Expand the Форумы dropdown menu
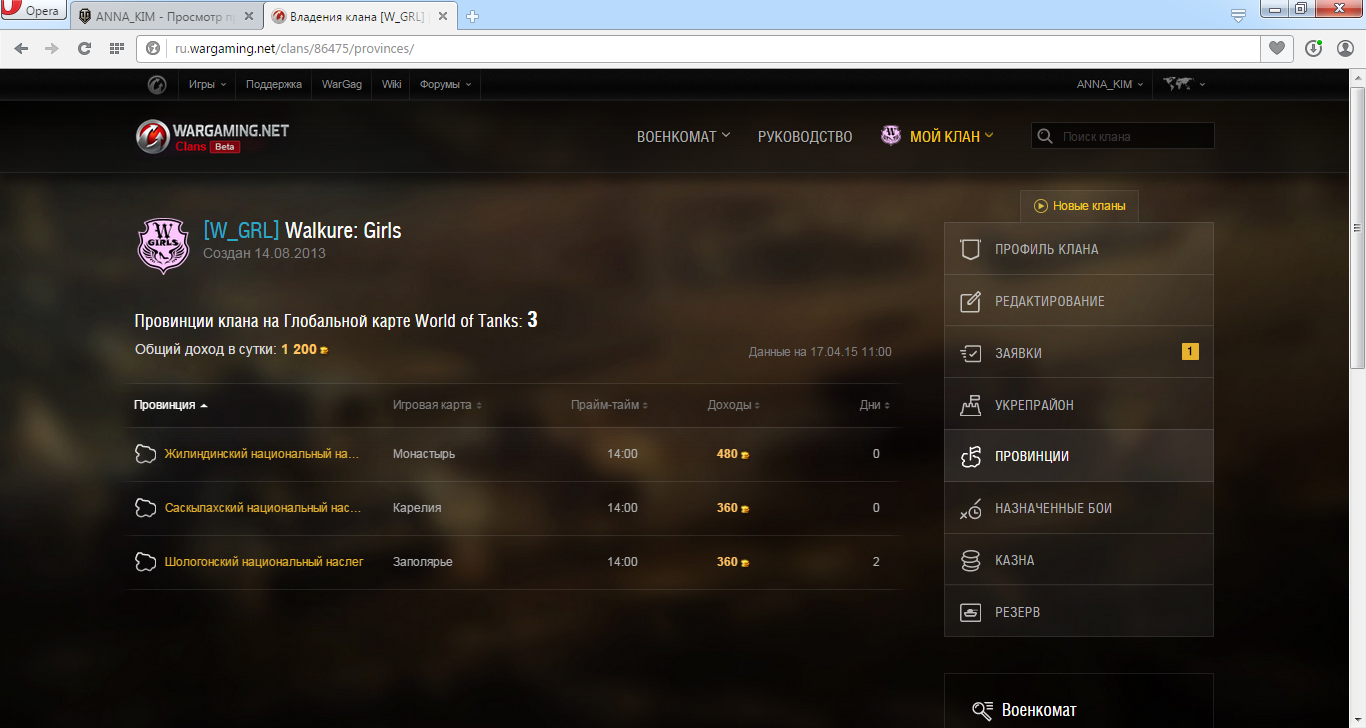The height and width of the screenshot is (728, 1366). (x=445, y=84)
